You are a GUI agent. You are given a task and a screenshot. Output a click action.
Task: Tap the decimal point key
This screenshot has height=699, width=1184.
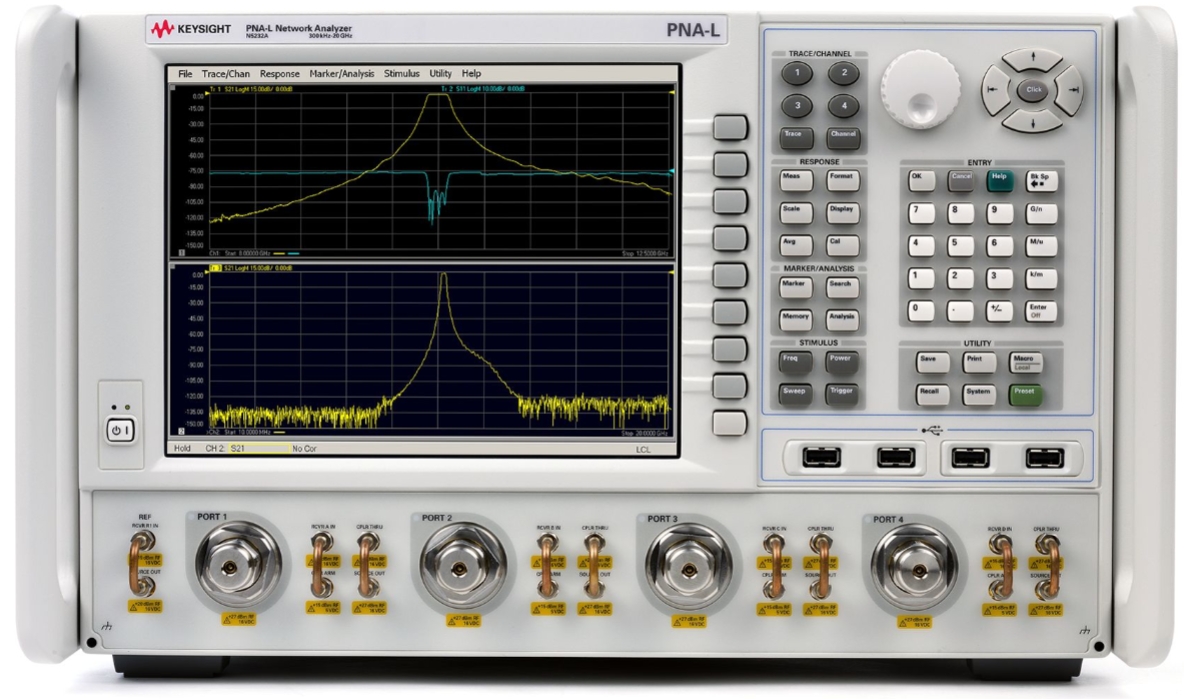pos(960,310)
